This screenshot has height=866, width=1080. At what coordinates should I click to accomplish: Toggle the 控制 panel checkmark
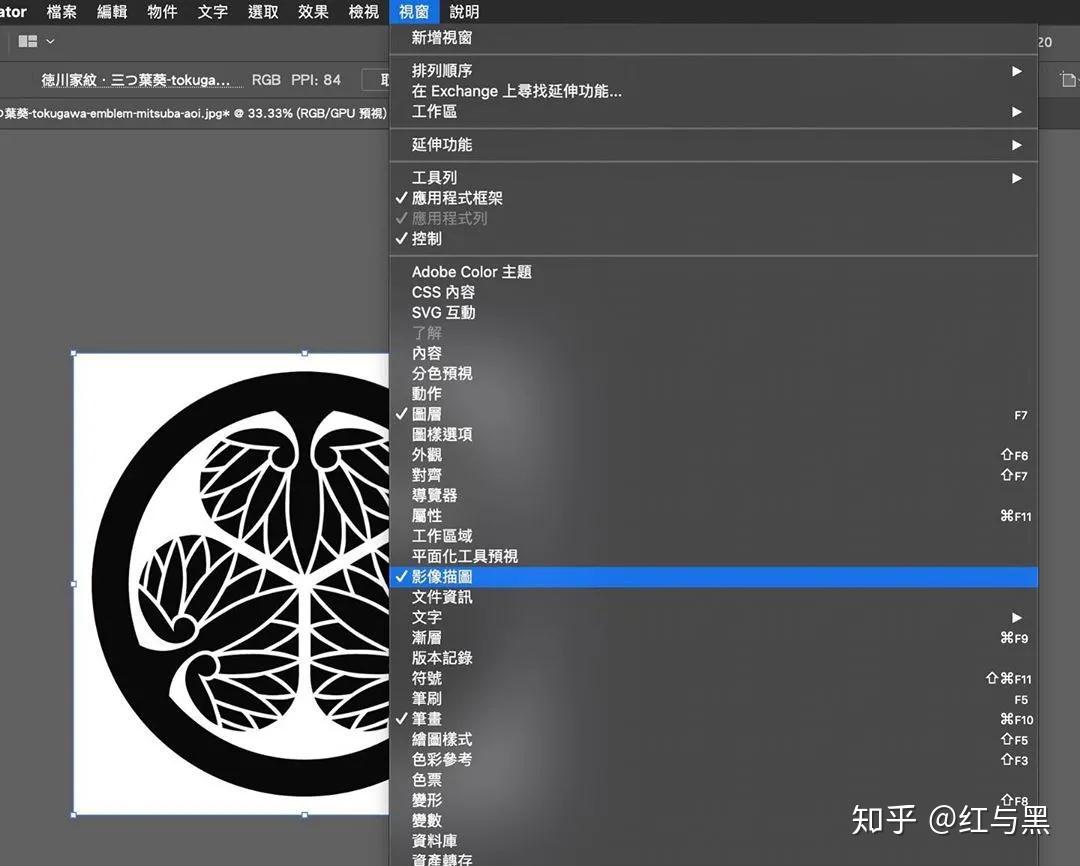(x=714, y=239)
